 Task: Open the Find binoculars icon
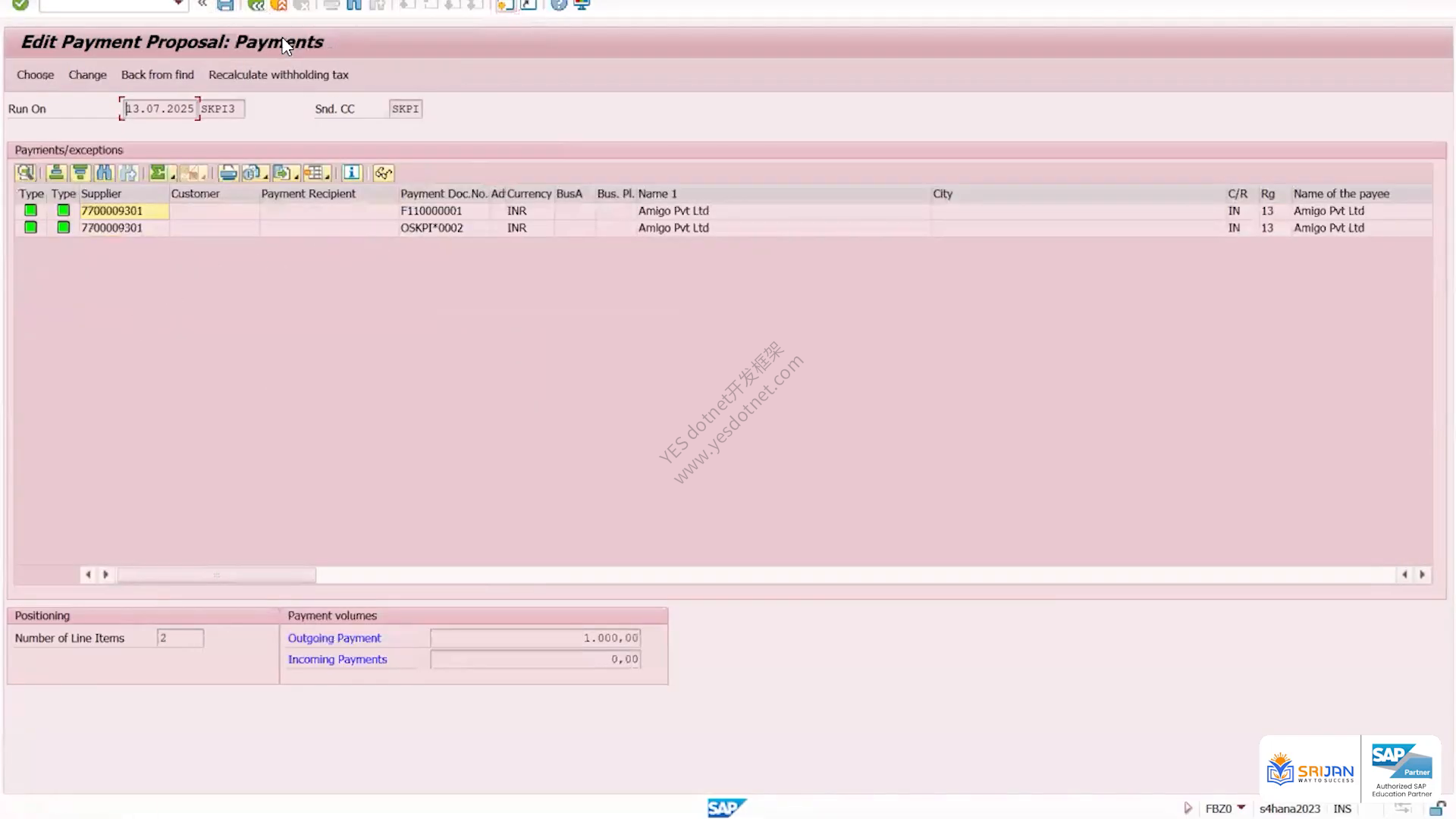[104, 173]
